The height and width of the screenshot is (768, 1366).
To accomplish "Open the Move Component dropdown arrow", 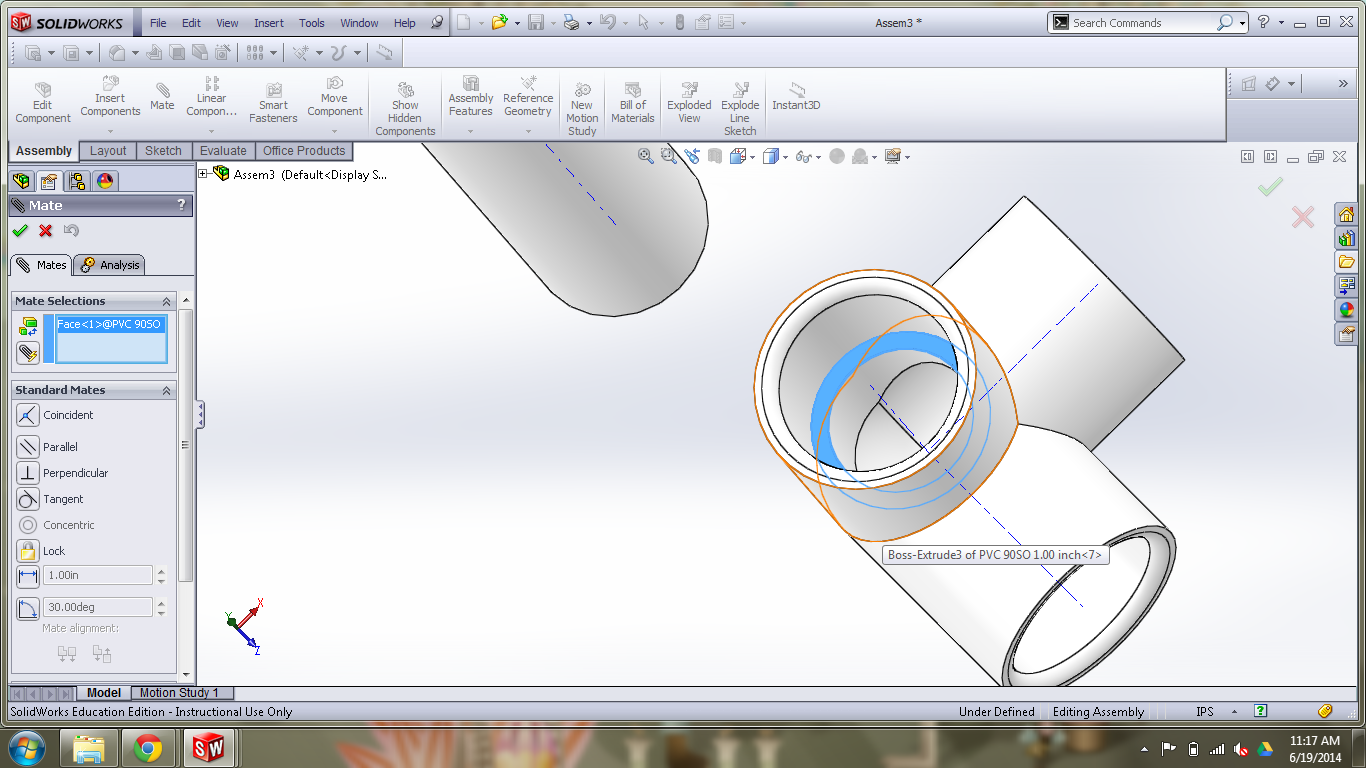I will 334,131.
